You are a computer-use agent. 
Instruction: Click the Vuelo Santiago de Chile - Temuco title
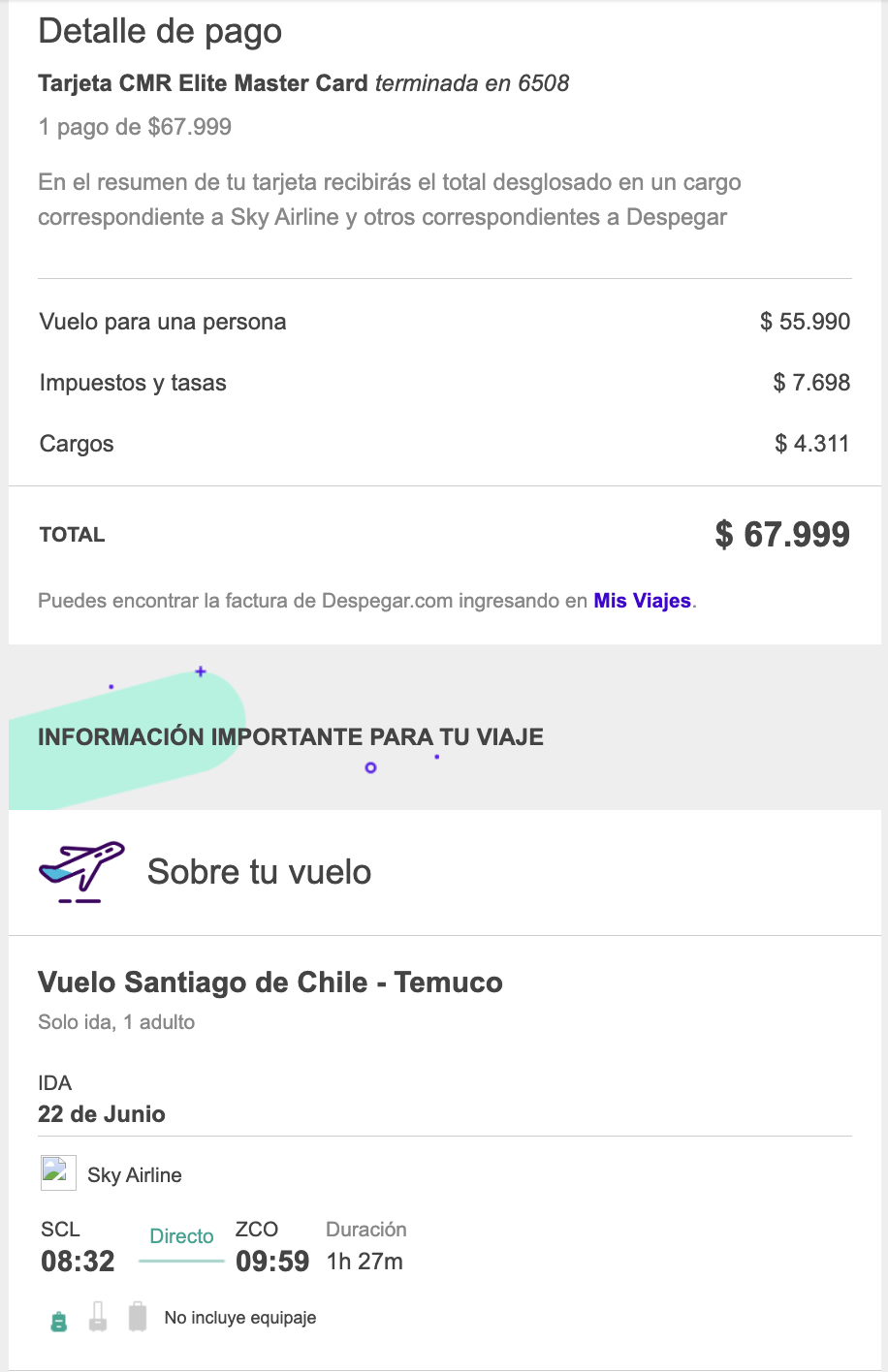tap(270, 982)
